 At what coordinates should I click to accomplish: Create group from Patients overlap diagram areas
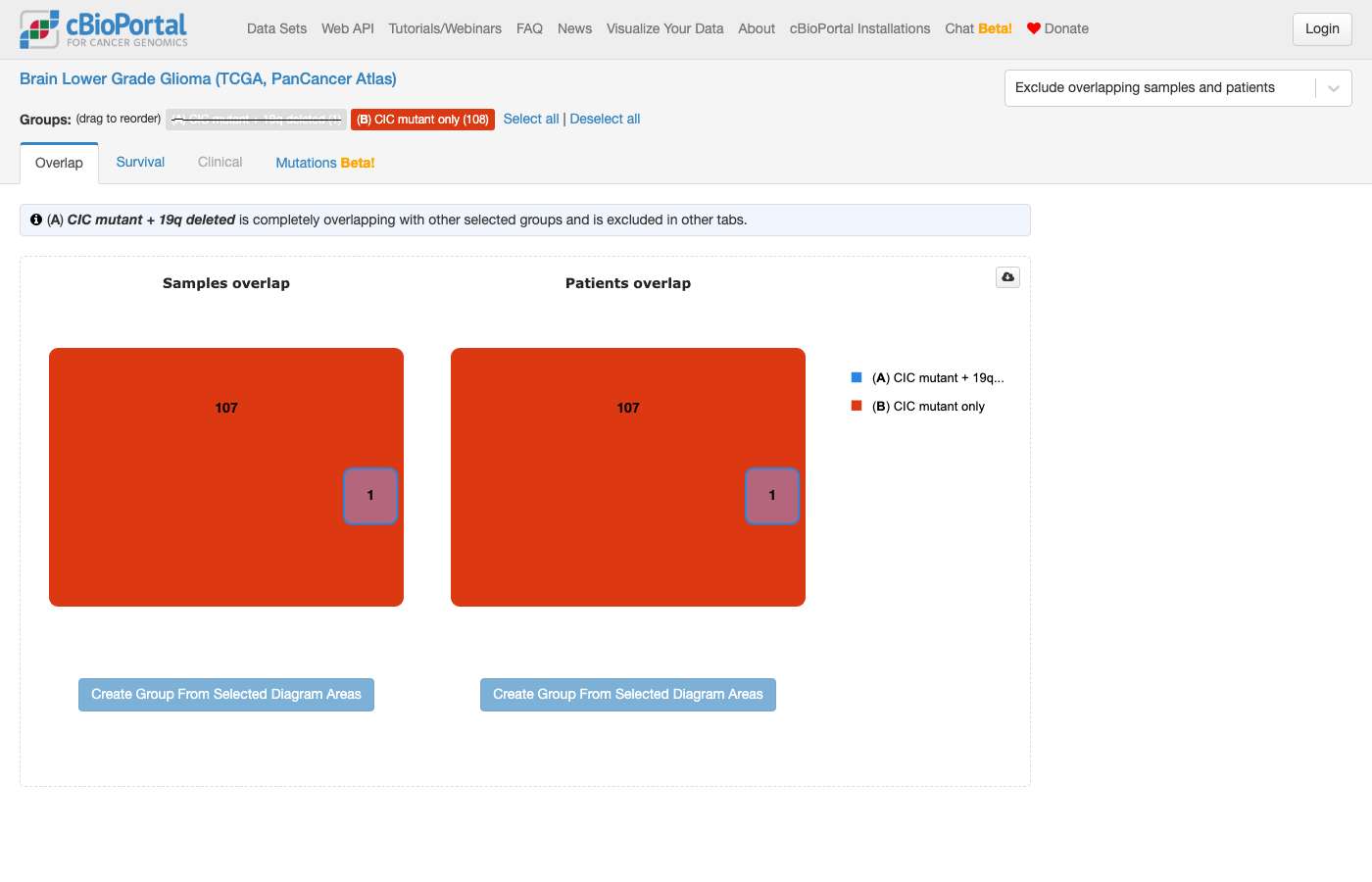click(628, 695)
